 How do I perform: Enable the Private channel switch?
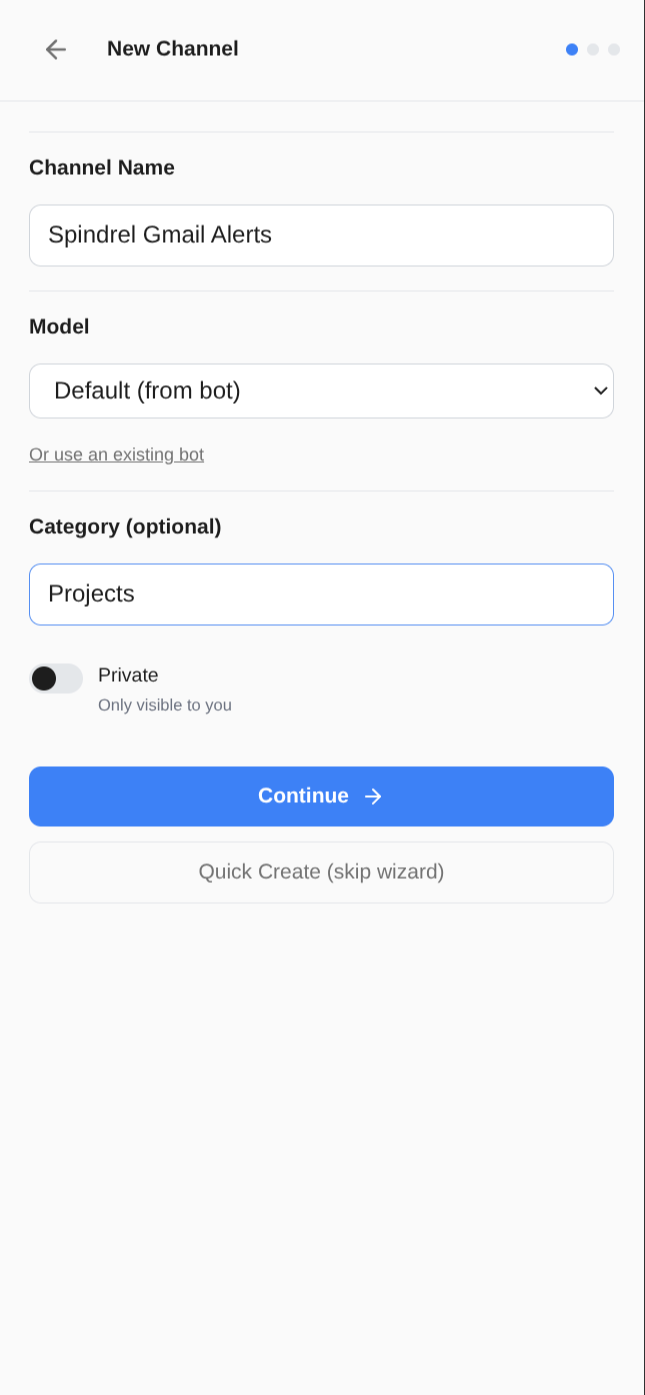(x=56, y=678)
